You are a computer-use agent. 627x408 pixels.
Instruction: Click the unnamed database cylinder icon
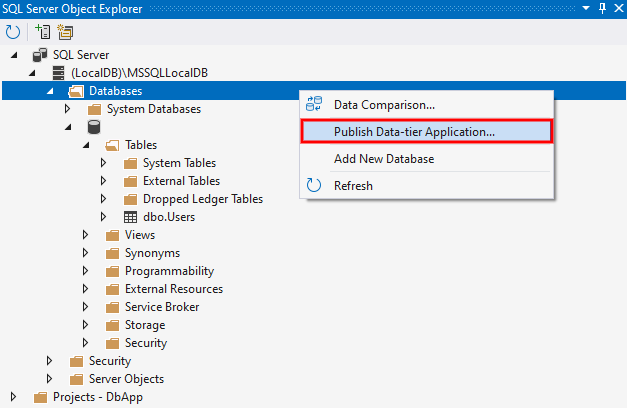(94, 127)
